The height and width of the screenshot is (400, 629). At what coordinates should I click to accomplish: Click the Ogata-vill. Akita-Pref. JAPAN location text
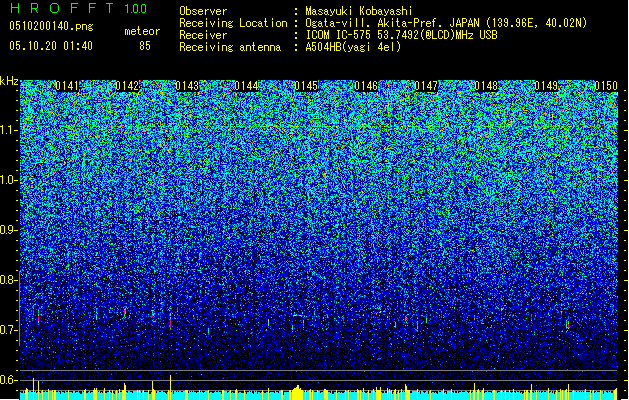(446, 23)
